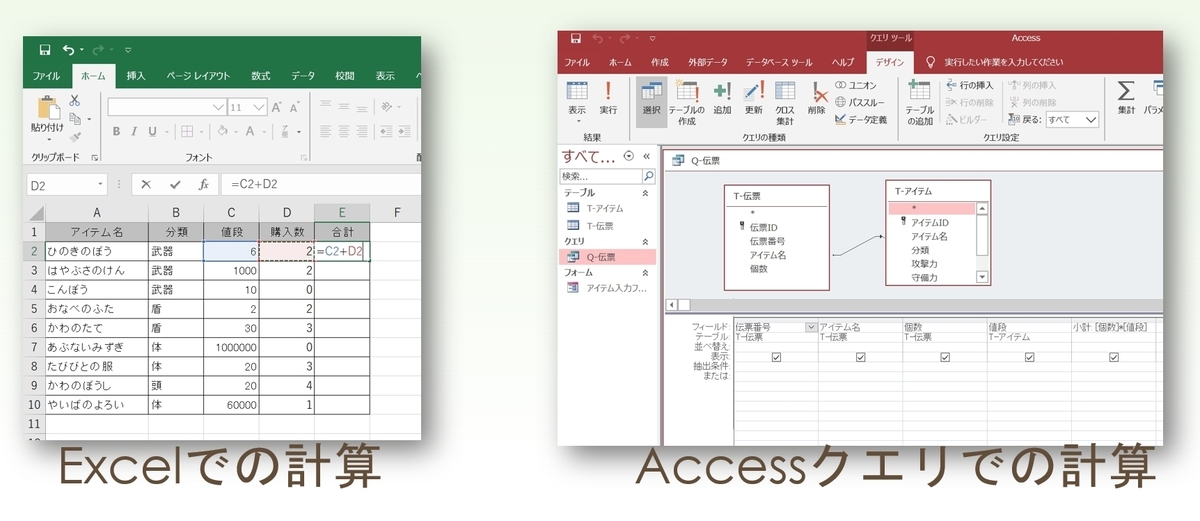
Task: Click the formula bar Enter checkmark button
Action: pyautogui.click(x=175, y=185)
